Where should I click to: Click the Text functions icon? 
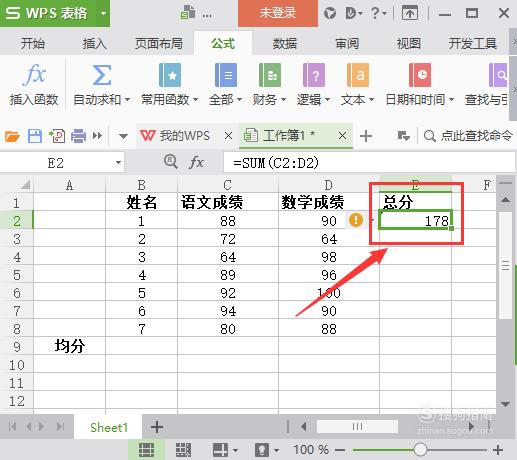pos(358,75)
